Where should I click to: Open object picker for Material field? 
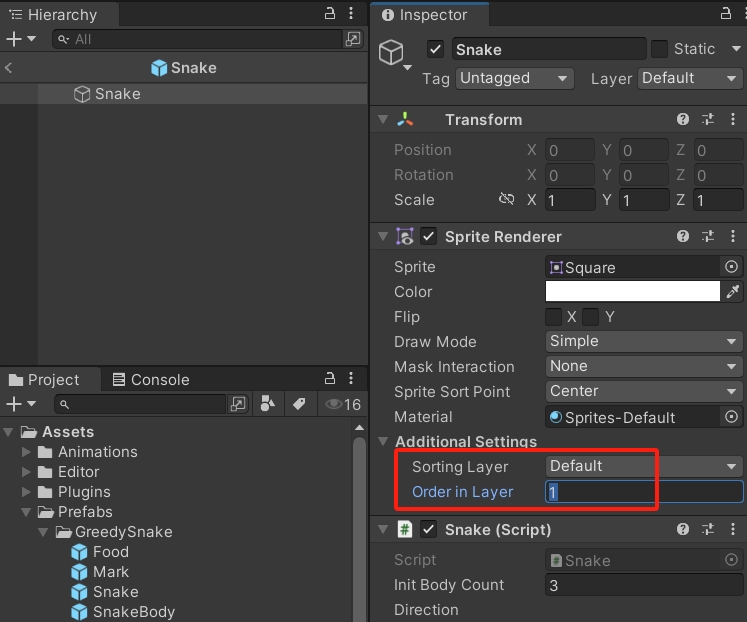click(x=731, y=417)
